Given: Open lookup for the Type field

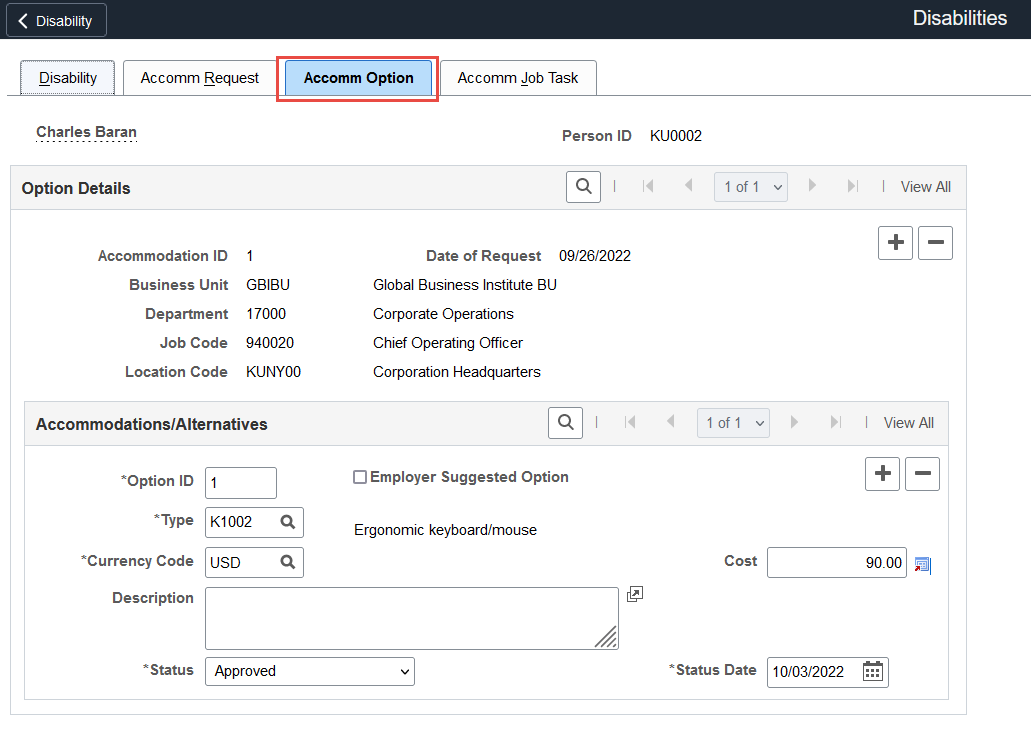Looking at the screenshot, I should click(x=288, y=522).
